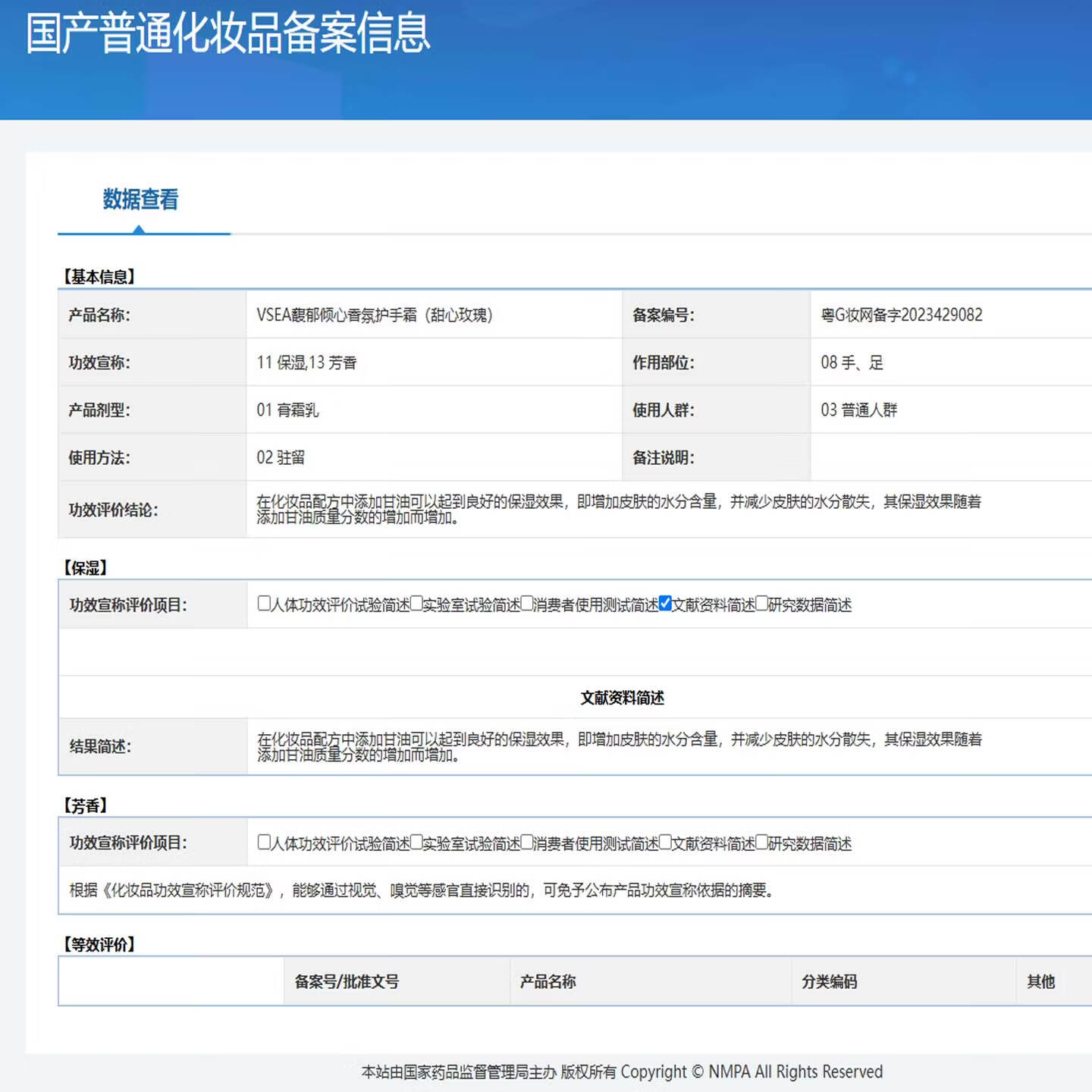Click the value 02 驻留
This screenshot has width=1092, height=1092.
click(x=281, y=458)
